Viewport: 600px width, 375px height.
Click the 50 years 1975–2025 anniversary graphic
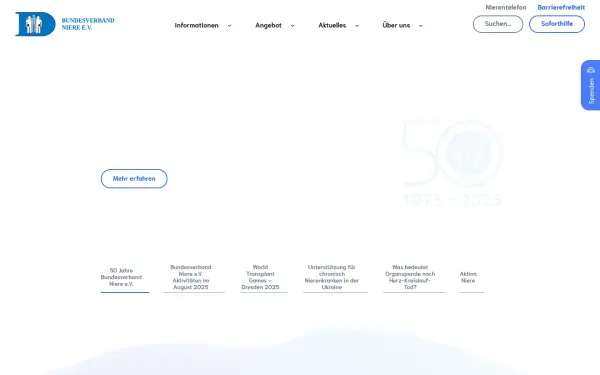(x=453, y=163)
